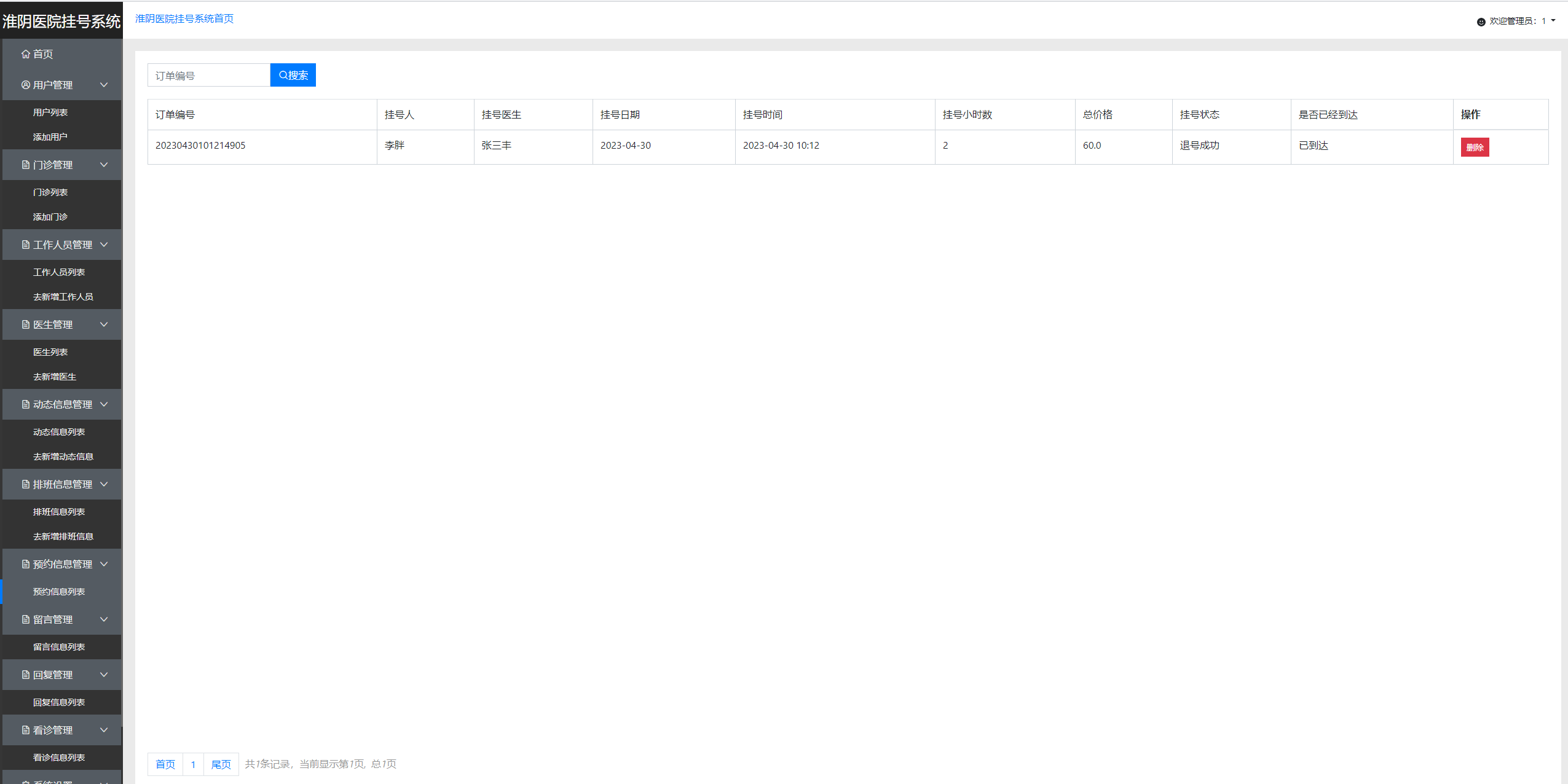Click the user icon beside 用户管理
The image size is (1568, 784).
(x=25, y=85)
